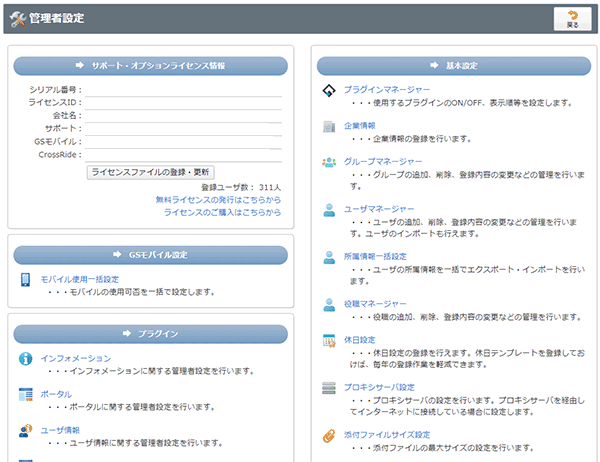Click the Plugin Manager diamond icon

click(329, 91)
